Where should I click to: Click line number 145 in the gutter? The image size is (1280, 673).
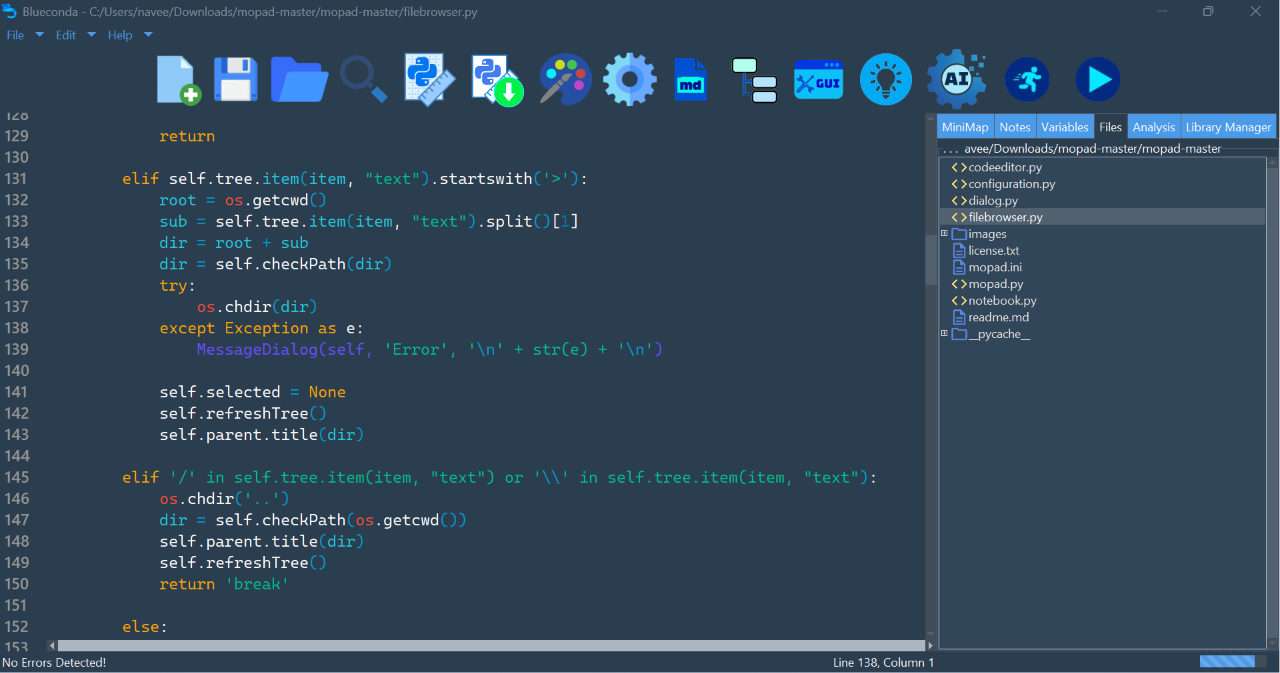(17, 478)
